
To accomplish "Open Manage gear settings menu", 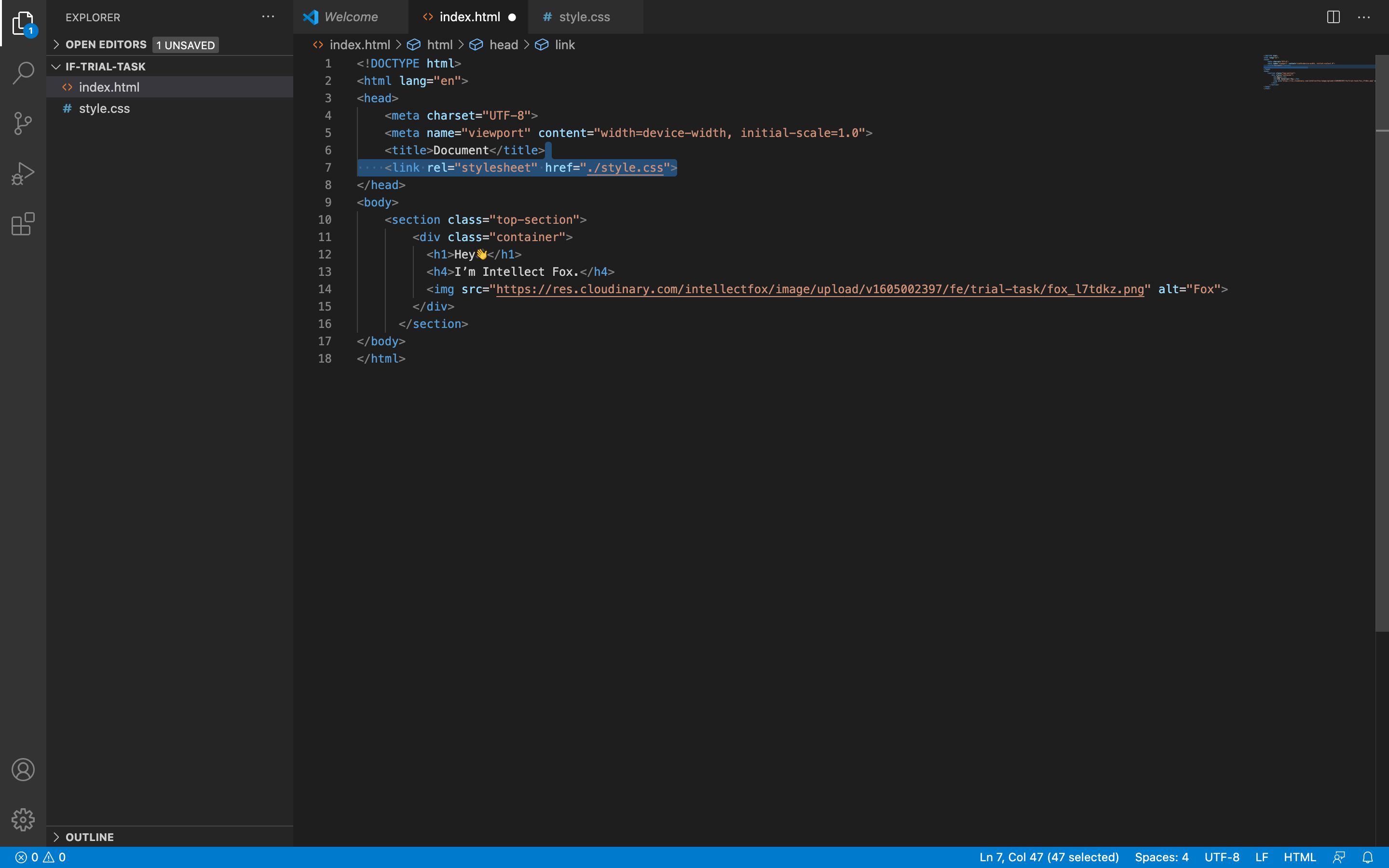I will pos(23,819).
